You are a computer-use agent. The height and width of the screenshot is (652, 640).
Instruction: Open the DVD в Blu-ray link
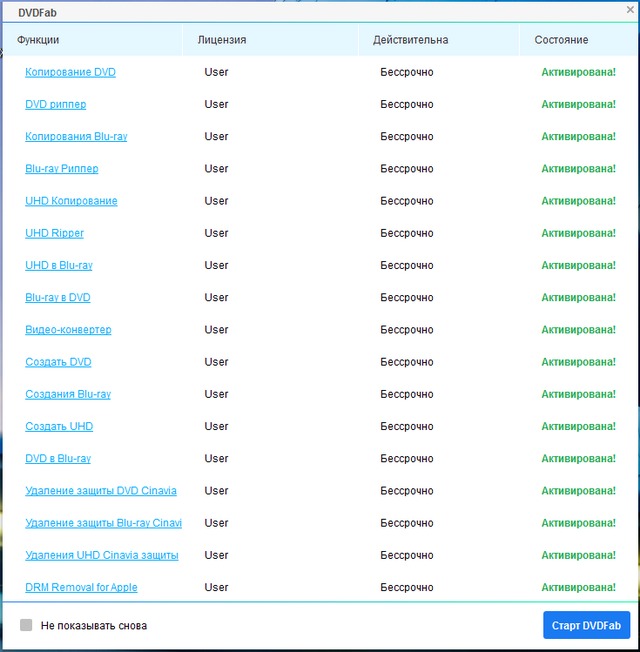point(58,458)
